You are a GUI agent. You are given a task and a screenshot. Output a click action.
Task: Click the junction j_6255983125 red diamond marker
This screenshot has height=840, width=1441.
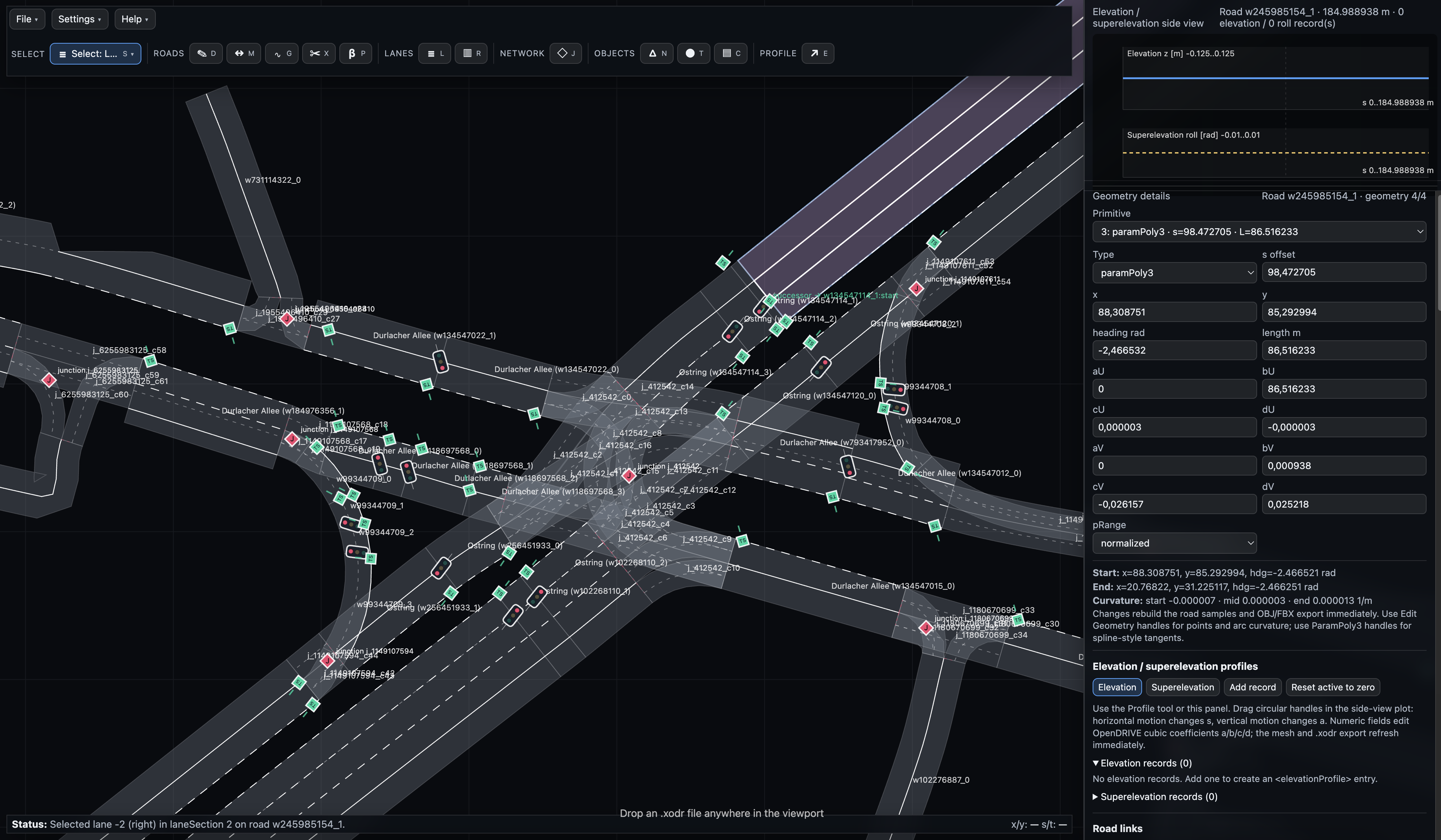(49, 379)
